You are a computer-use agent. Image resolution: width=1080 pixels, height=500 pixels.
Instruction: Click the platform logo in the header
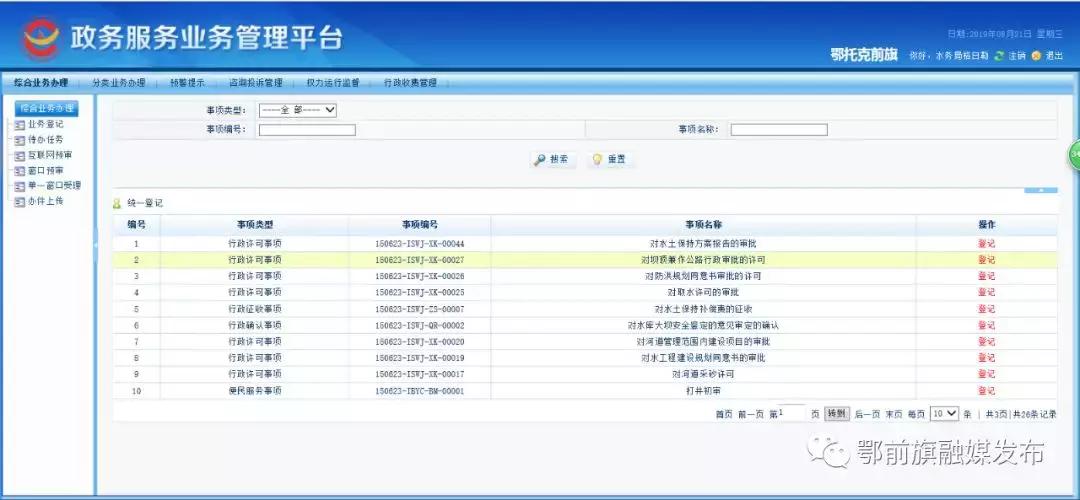point(41,39)
